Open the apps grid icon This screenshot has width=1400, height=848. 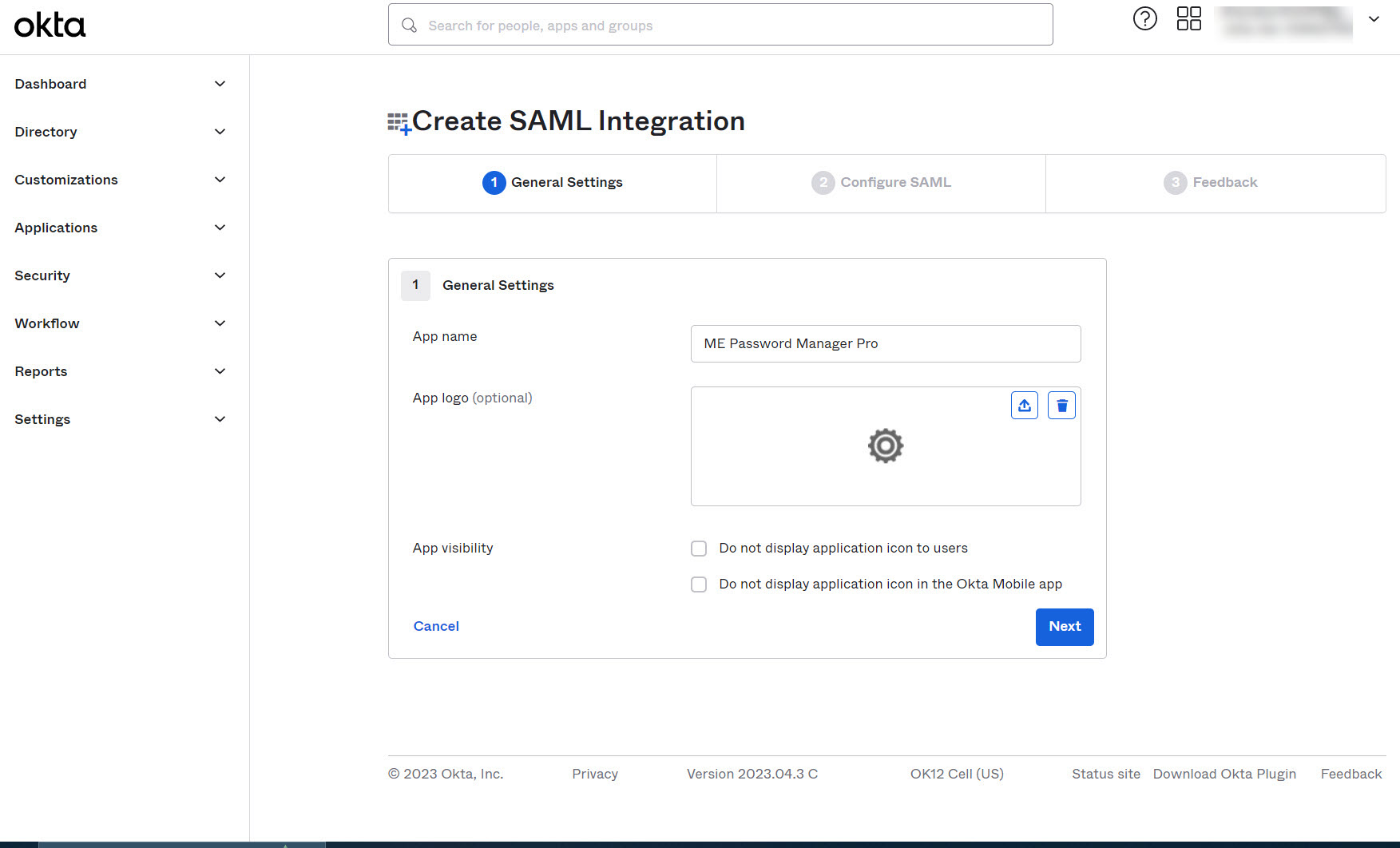(1188, 19)
